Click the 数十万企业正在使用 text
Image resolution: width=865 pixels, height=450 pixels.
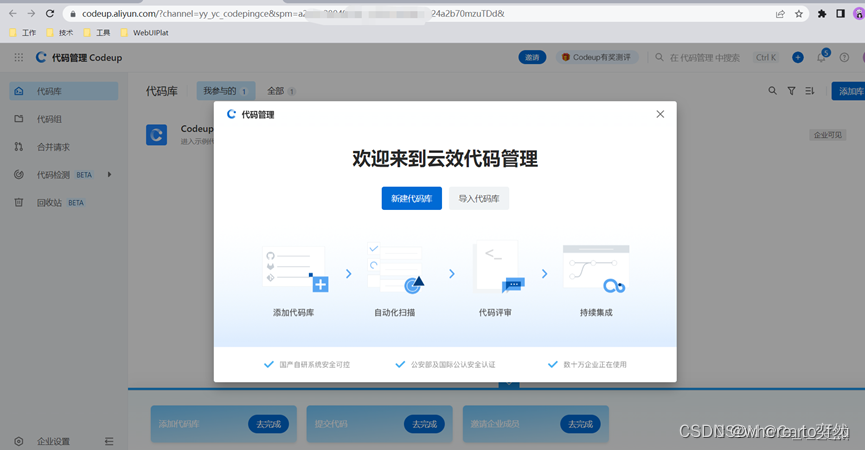595,365
